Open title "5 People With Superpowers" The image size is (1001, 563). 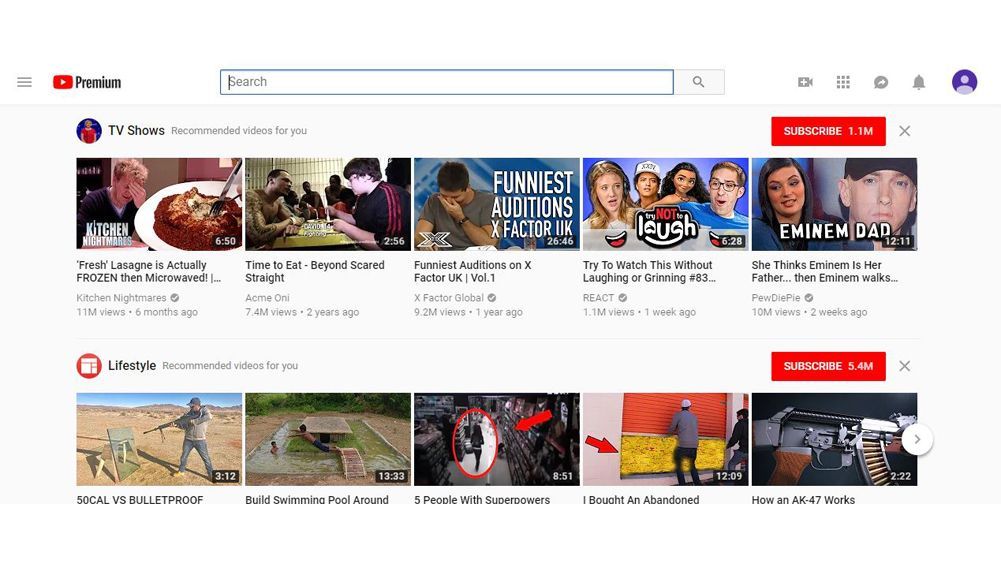pos(482,499)
